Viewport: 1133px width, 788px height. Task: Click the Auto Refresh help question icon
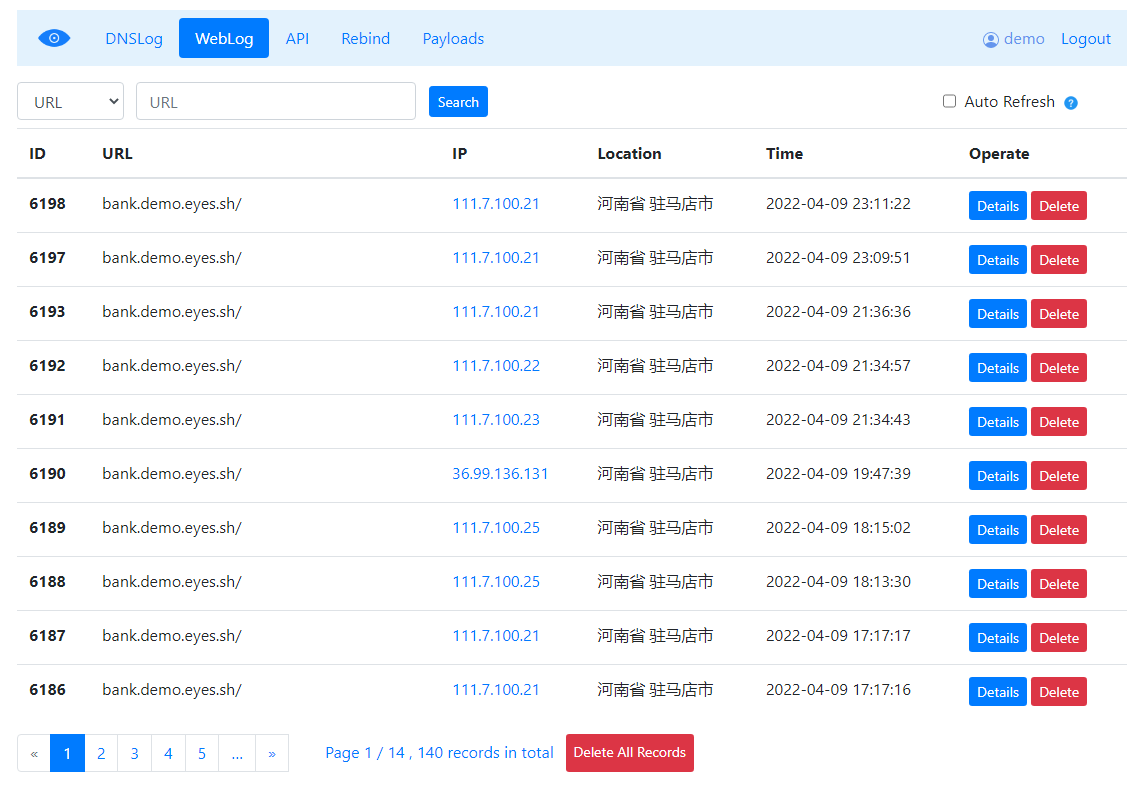(x=1071, y=103)
